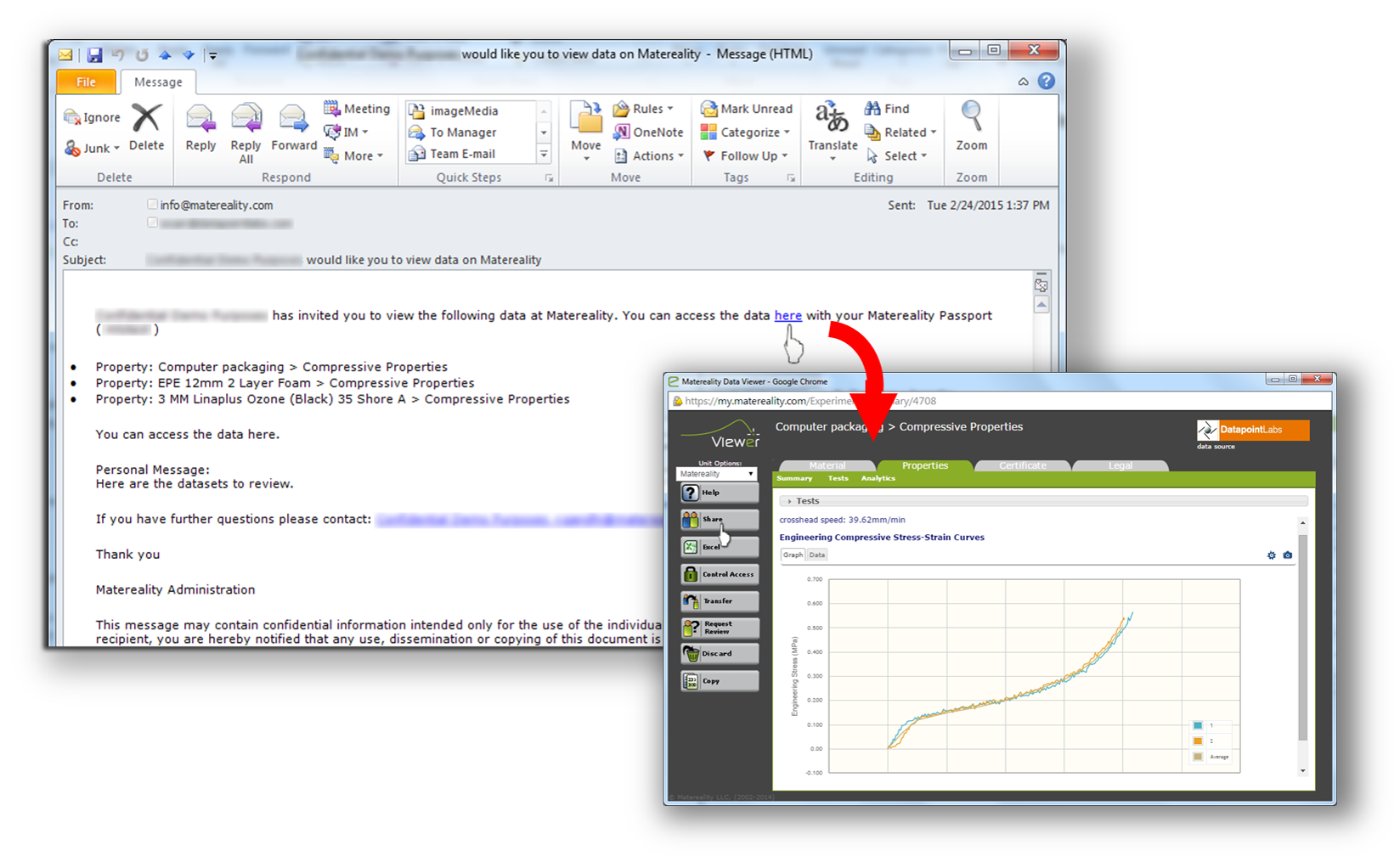Open the Unit Options Matereality dropdown

pos(716,474)
